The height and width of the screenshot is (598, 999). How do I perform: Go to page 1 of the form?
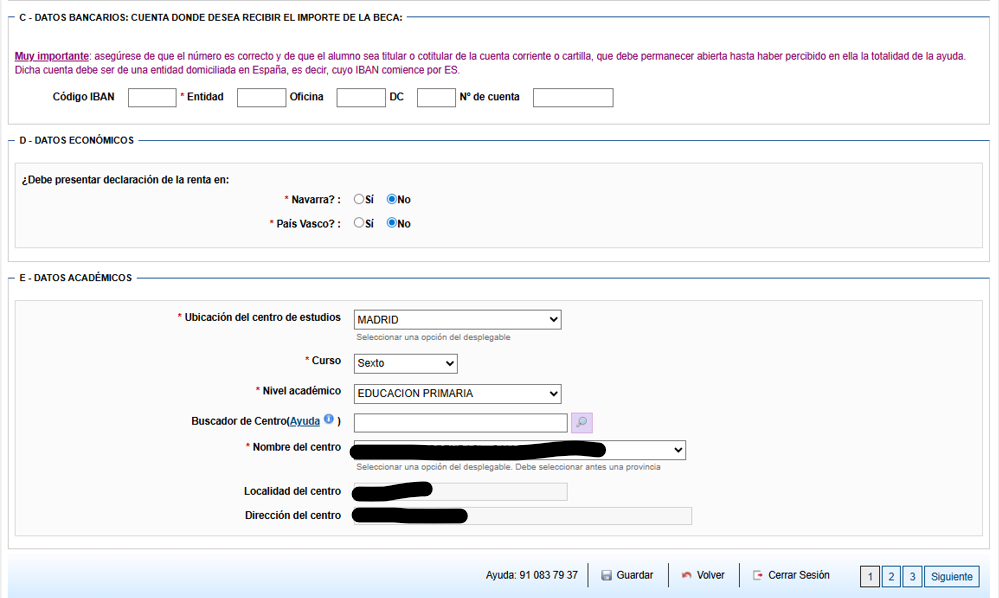(870, 576)
